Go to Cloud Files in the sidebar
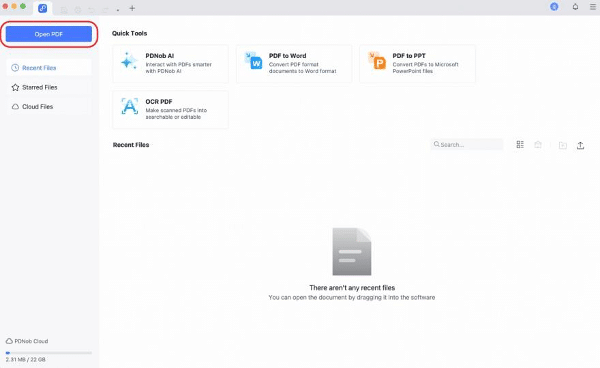 (49, 106)
